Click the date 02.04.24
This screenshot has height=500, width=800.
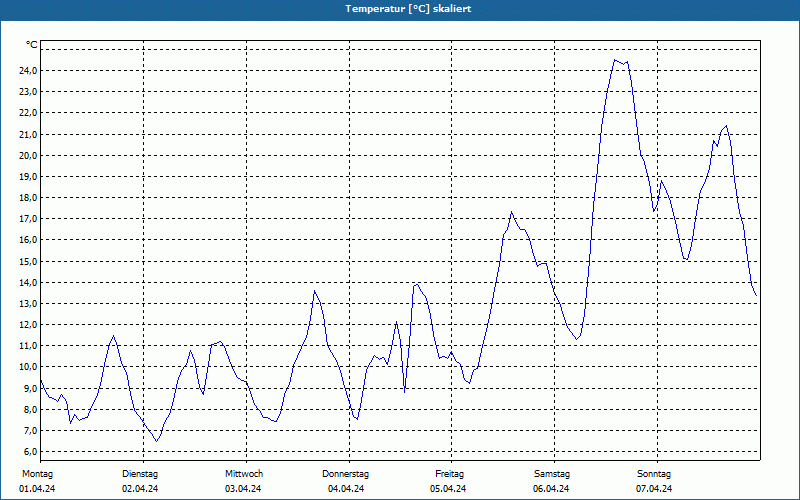point(140,489)
